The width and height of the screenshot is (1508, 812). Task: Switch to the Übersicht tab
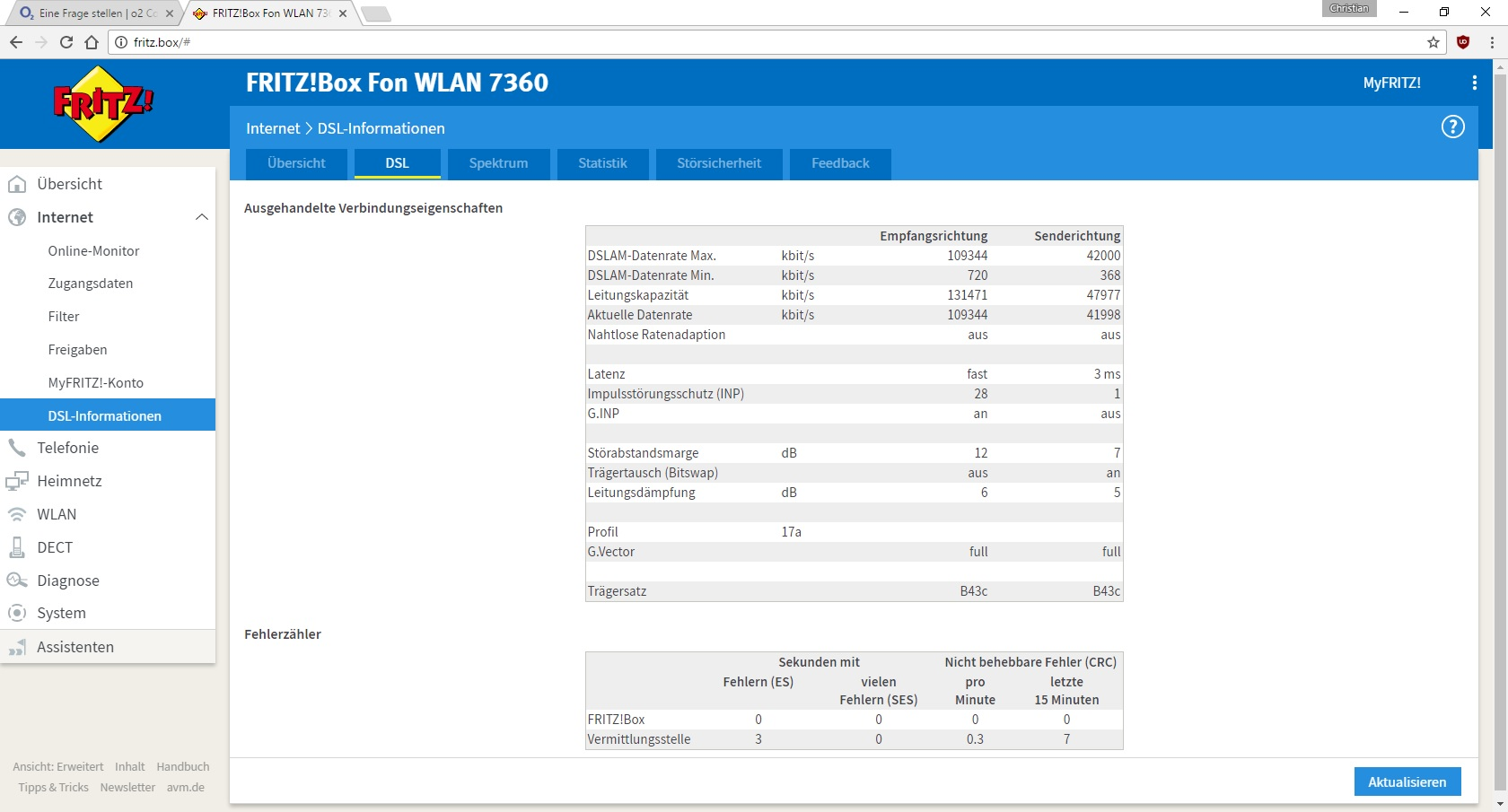296,163
